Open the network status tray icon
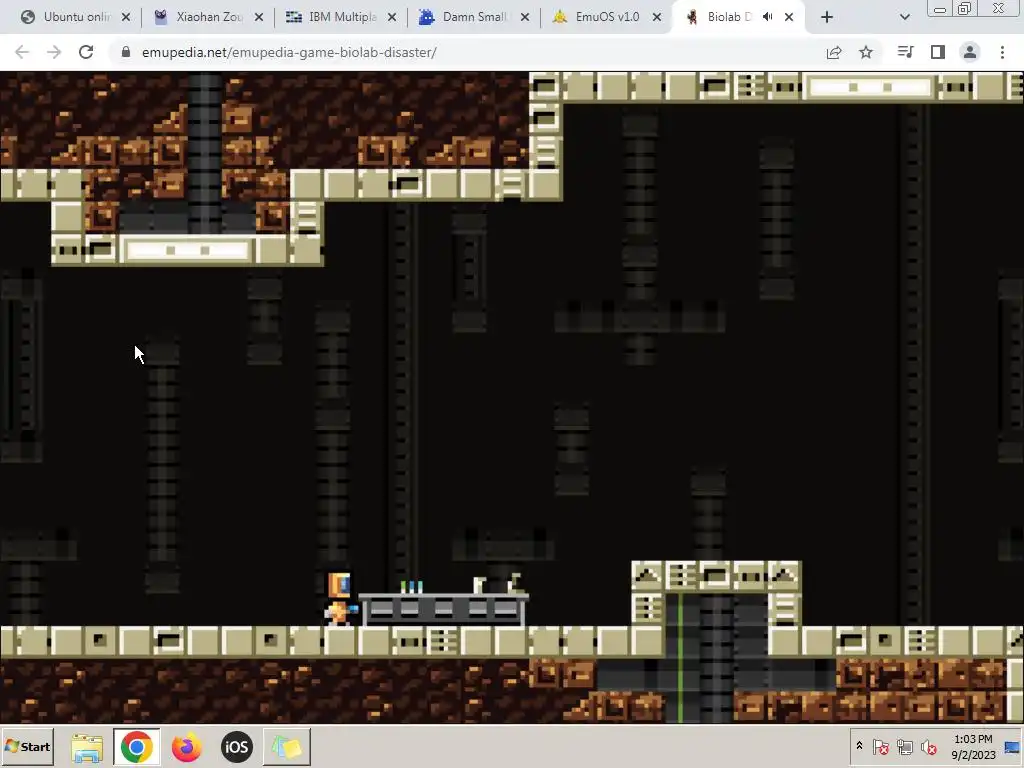Image resolution: width=1024 pixels, height=768 pixels. click(x=904, y=746)
